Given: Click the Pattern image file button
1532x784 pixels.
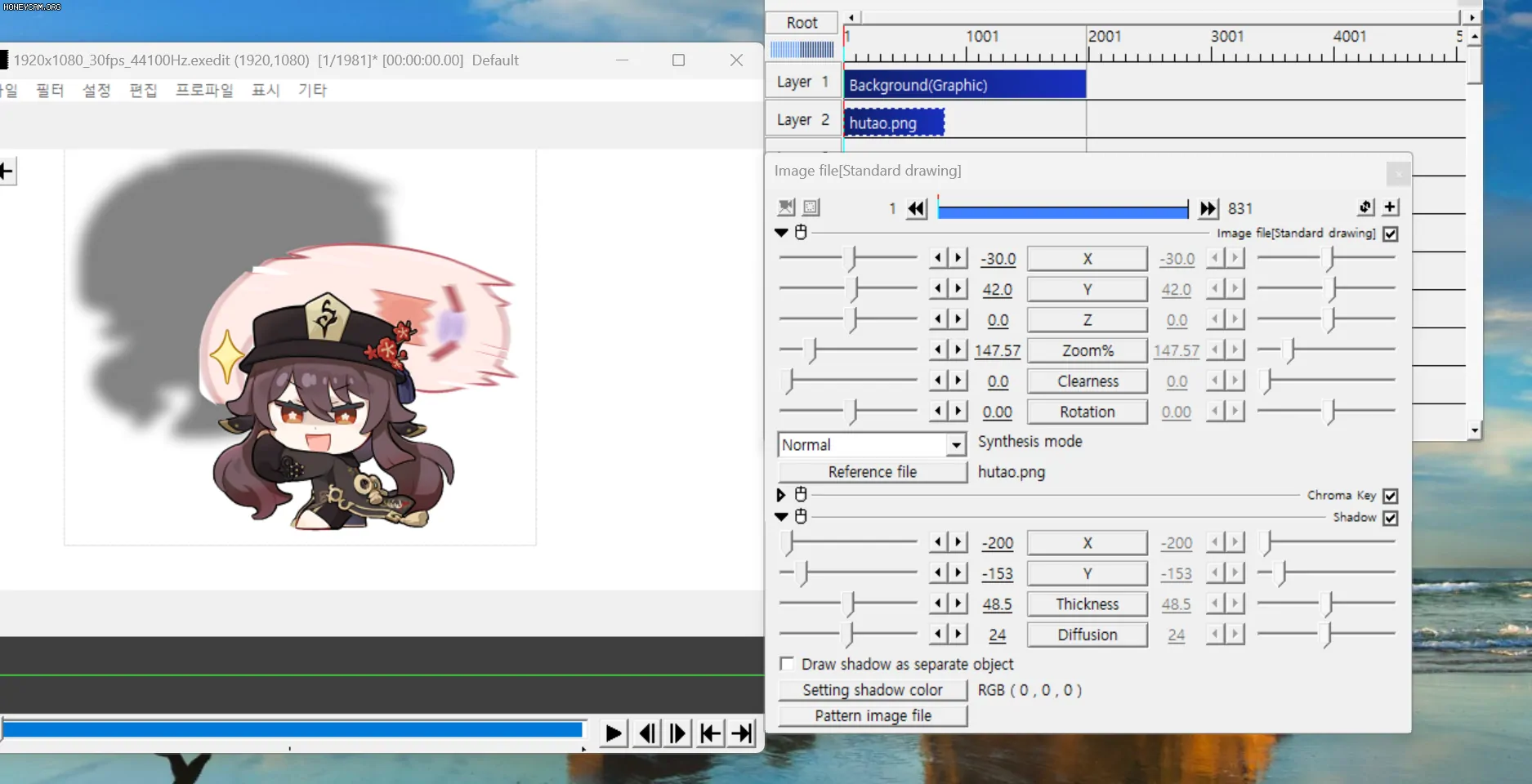Looking at the screenshot, I should [873, 715].
